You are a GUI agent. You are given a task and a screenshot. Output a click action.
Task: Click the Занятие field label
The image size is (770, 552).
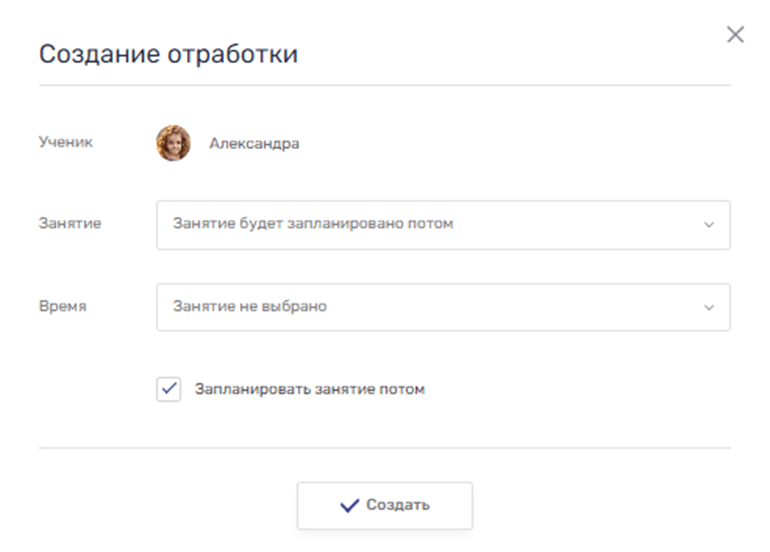[x=69, y=224]
